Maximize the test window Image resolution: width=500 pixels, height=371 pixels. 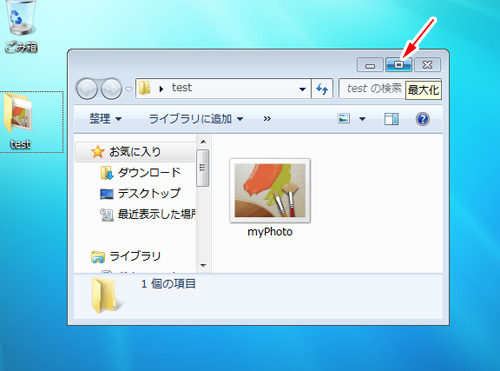click(399, 65)
